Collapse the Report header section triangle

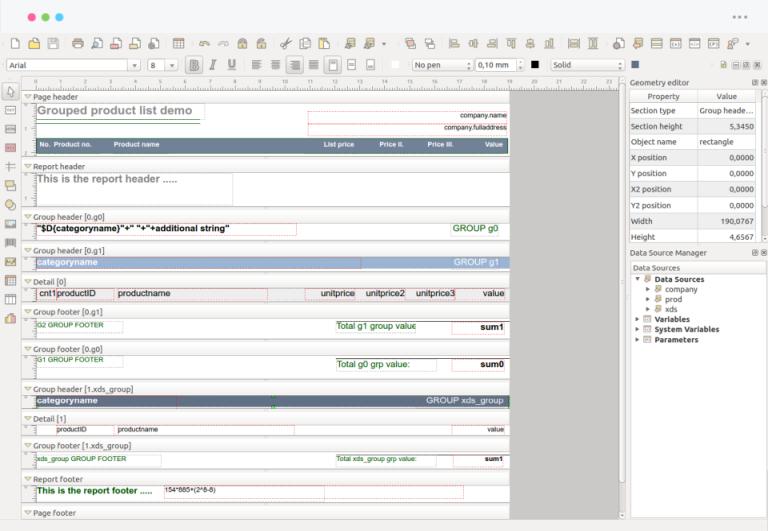28,167
